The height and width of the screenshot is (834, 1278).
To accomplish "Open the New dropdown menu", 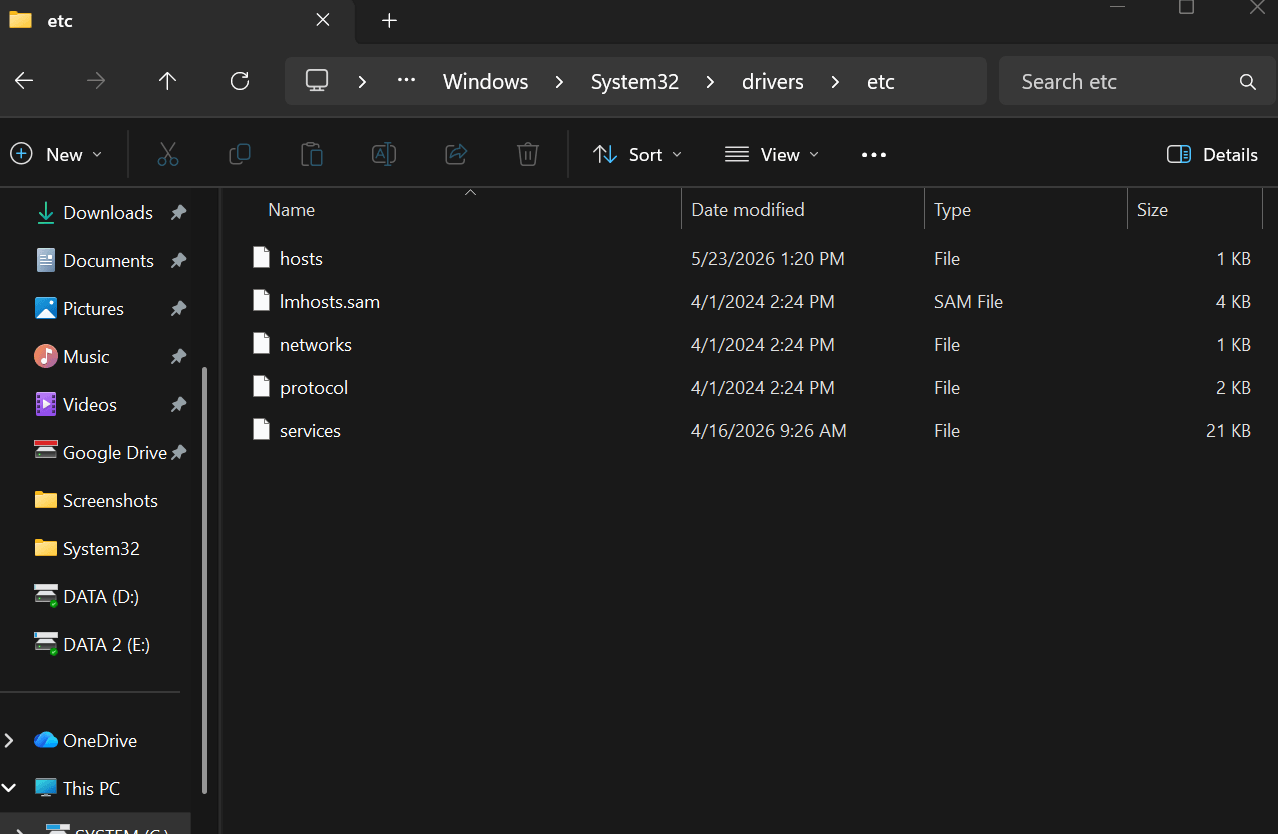I will pos(56,154).
